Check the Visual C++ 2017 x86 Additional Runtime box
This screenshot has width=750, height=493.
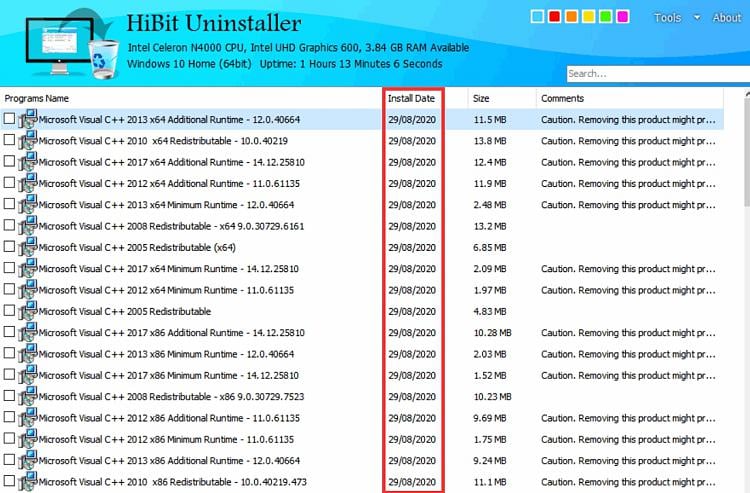coord(9,331)
